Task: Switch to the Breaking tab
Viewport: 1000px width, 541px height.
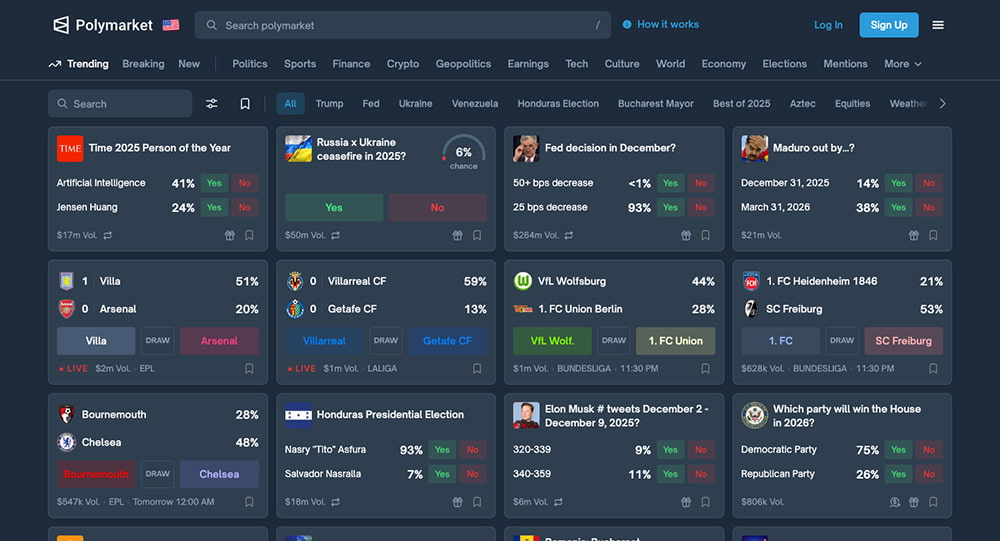Action: point(143,64)
